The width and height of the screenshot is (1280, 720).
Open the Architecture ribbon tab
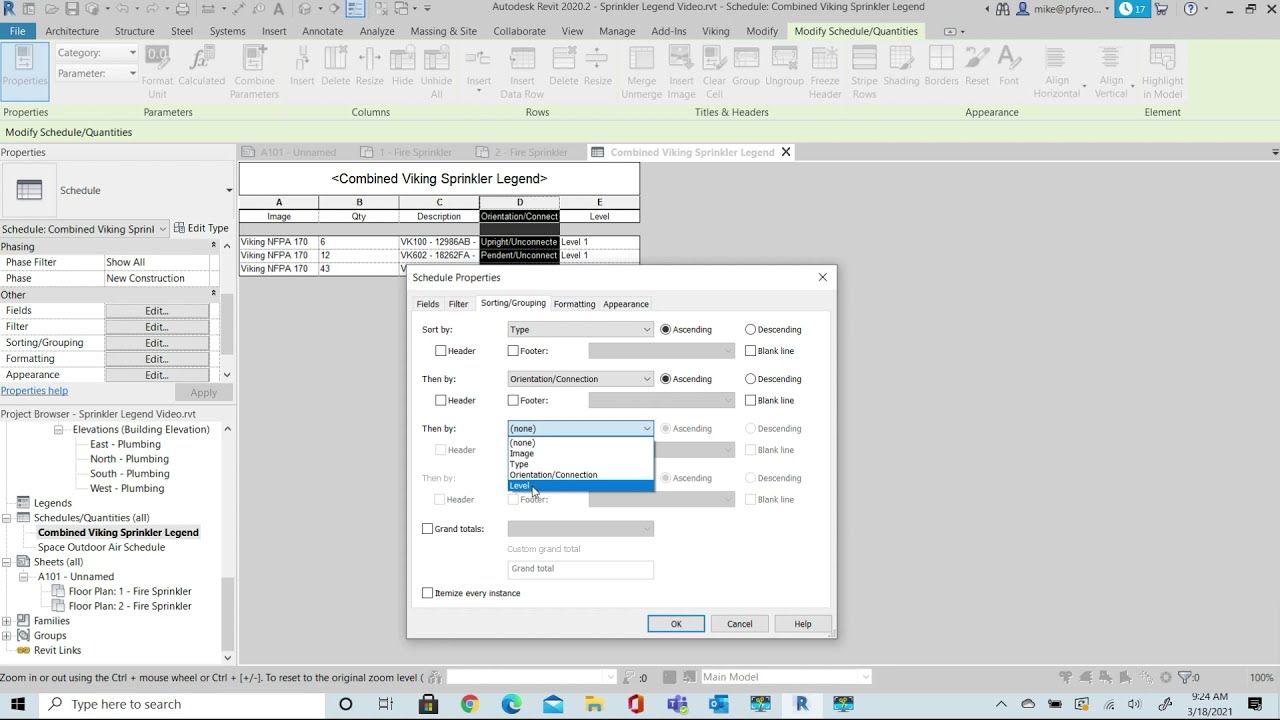click(x=72, y=31)
